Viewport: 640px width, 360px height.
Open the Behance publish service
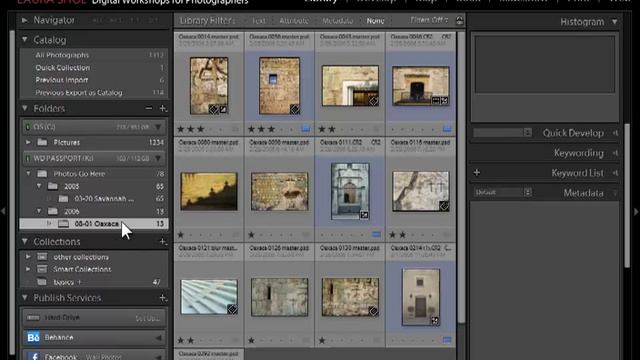point(94,338)
